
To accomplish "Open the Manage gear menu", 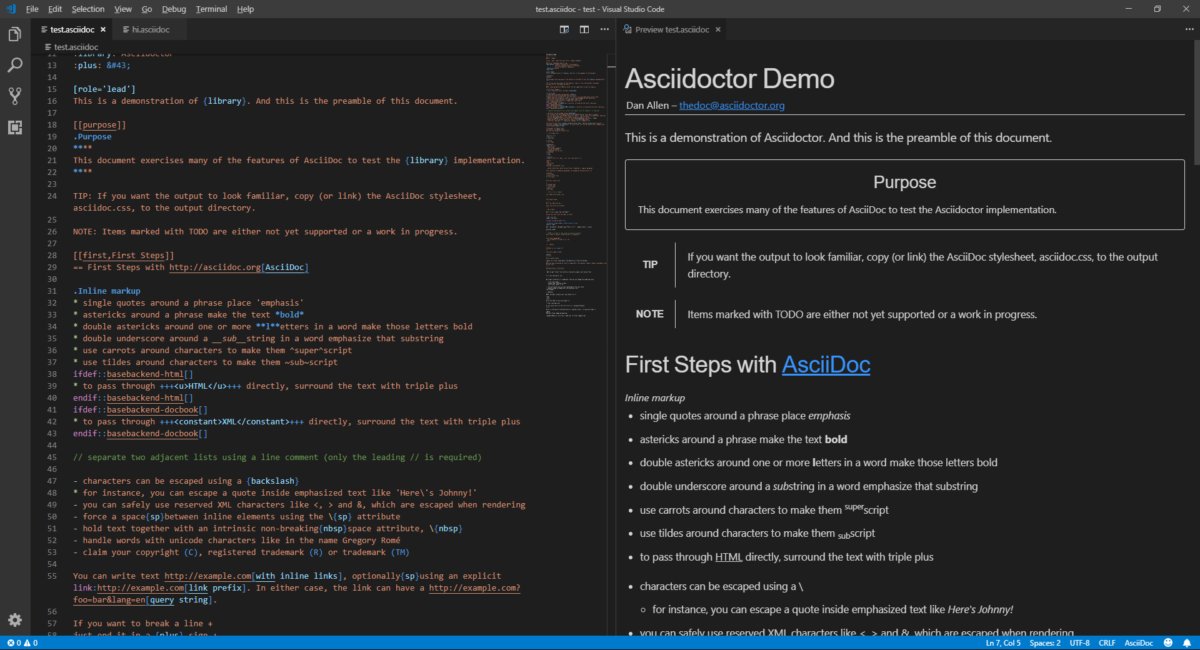I will click(x=15, y=620).
